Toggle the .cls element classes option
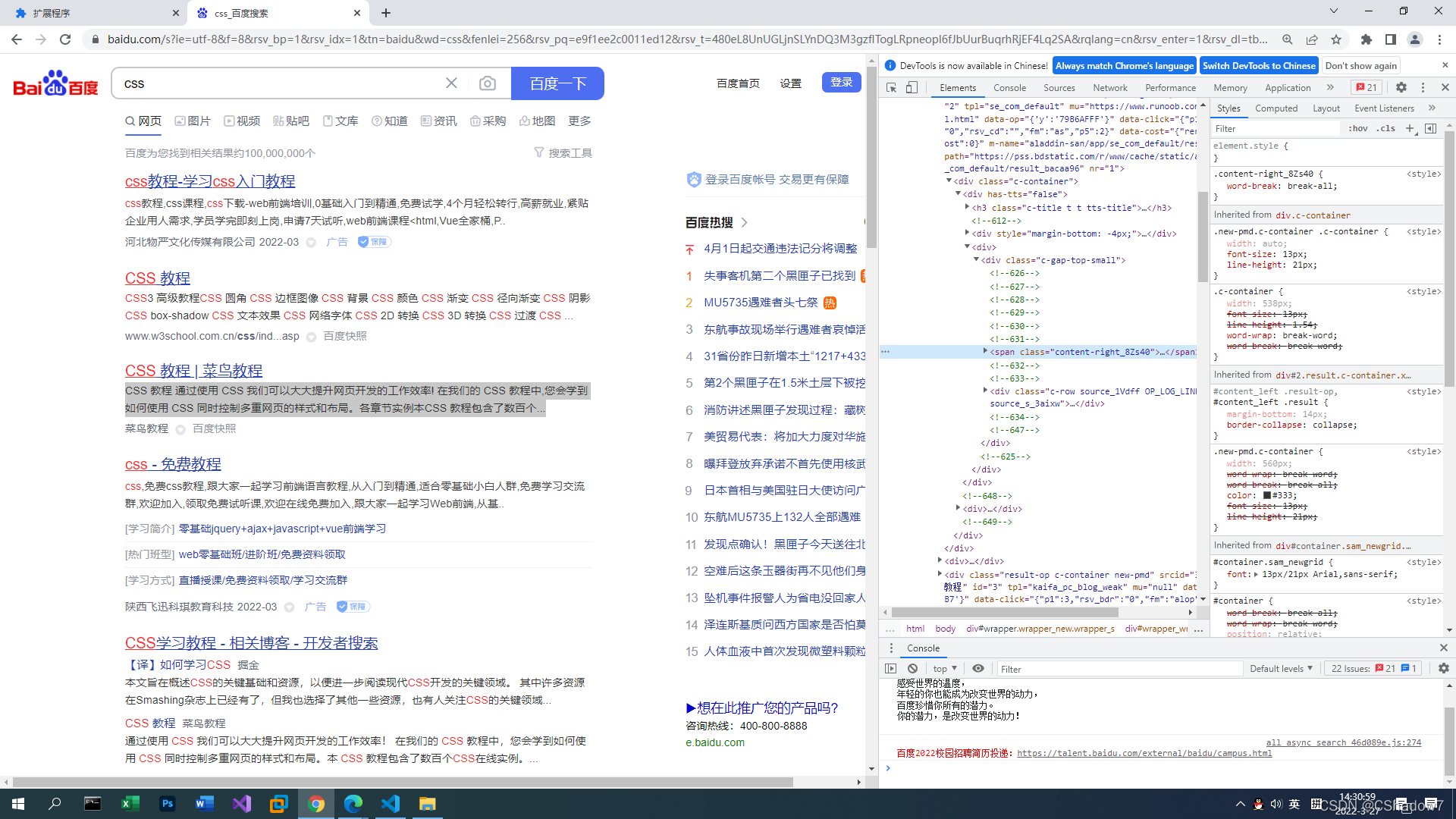This screenshot has width=1456, height=819. [1387, 129]
